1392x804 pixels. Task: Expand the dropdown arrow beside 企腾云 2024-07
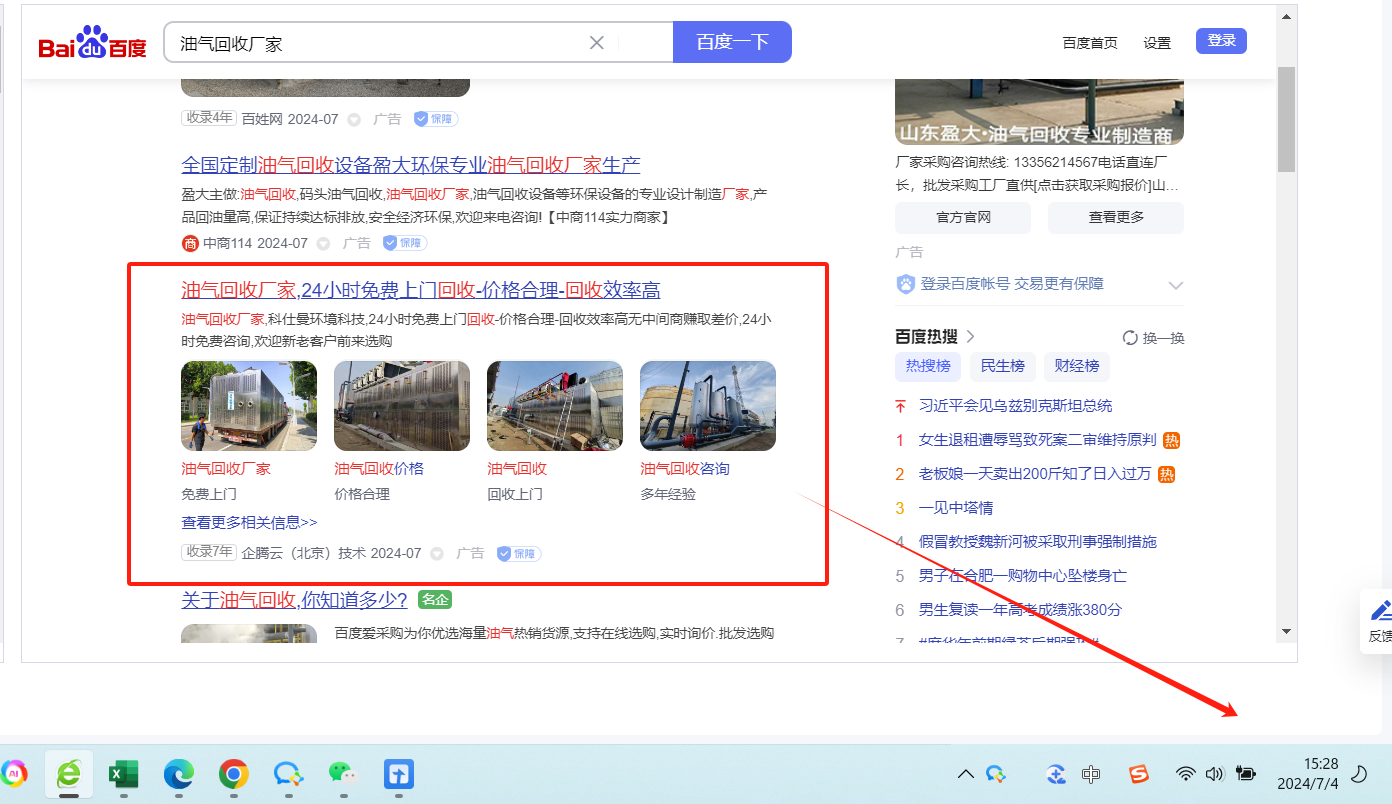tap(437, 553)
